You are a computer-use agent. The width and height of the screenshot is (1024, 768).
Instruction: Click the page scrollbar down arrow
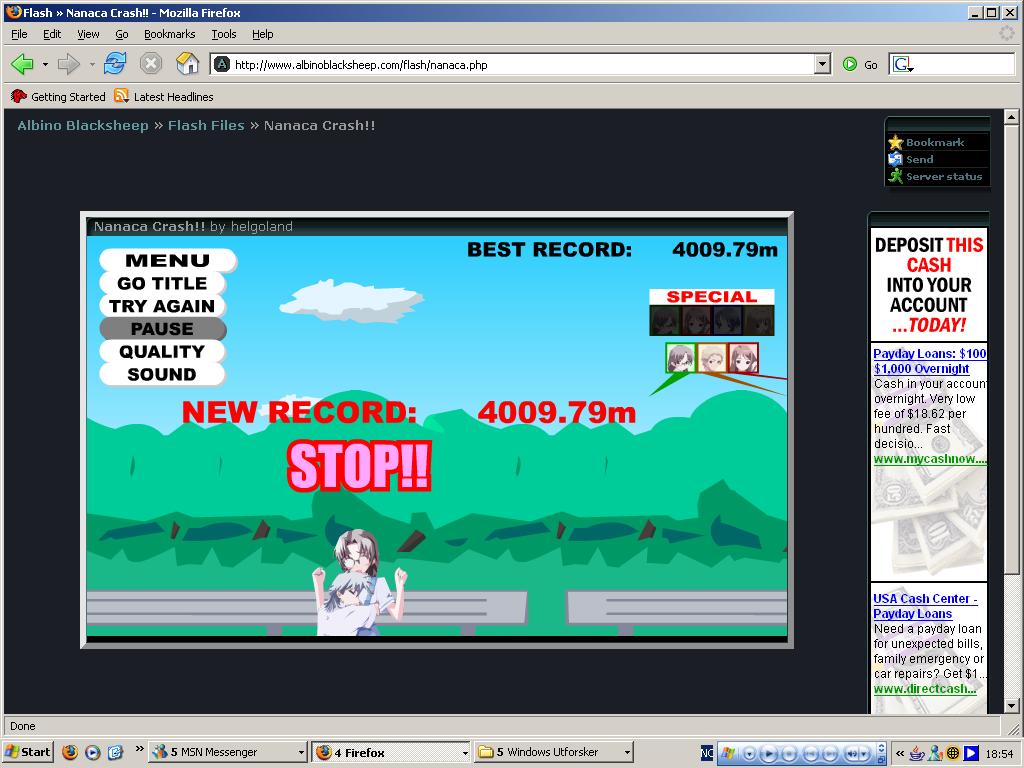pos(1011,706)
